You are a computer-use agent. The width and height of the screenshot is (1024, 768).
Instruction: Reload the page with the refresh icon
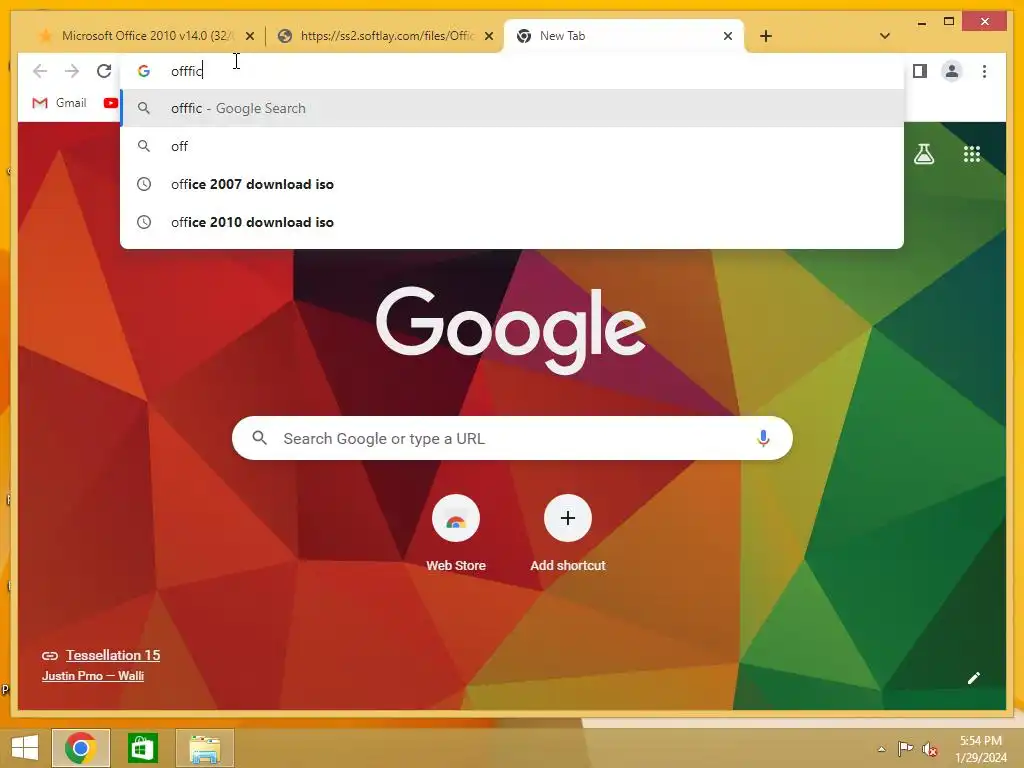pyautogui.click(x=104, y=71)
